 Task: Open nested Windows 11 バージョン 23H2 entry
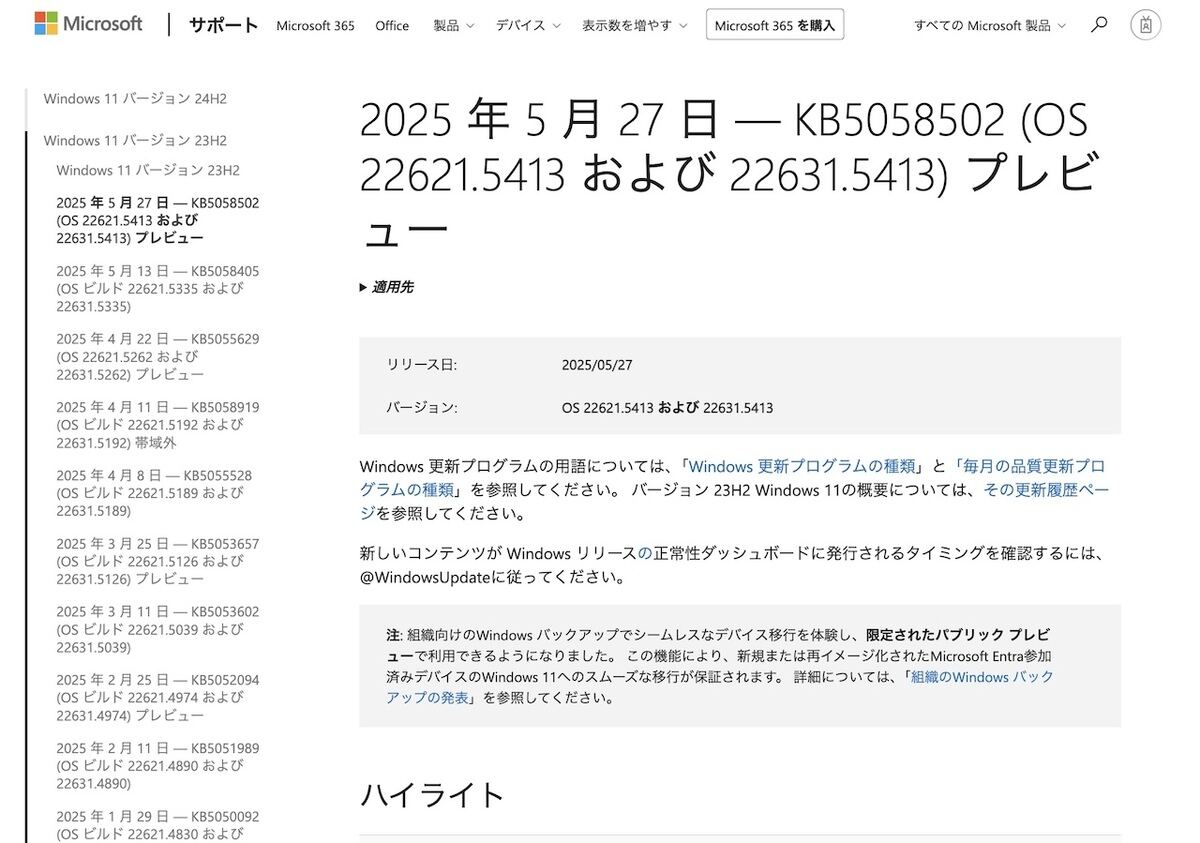(x=148, y=171)
